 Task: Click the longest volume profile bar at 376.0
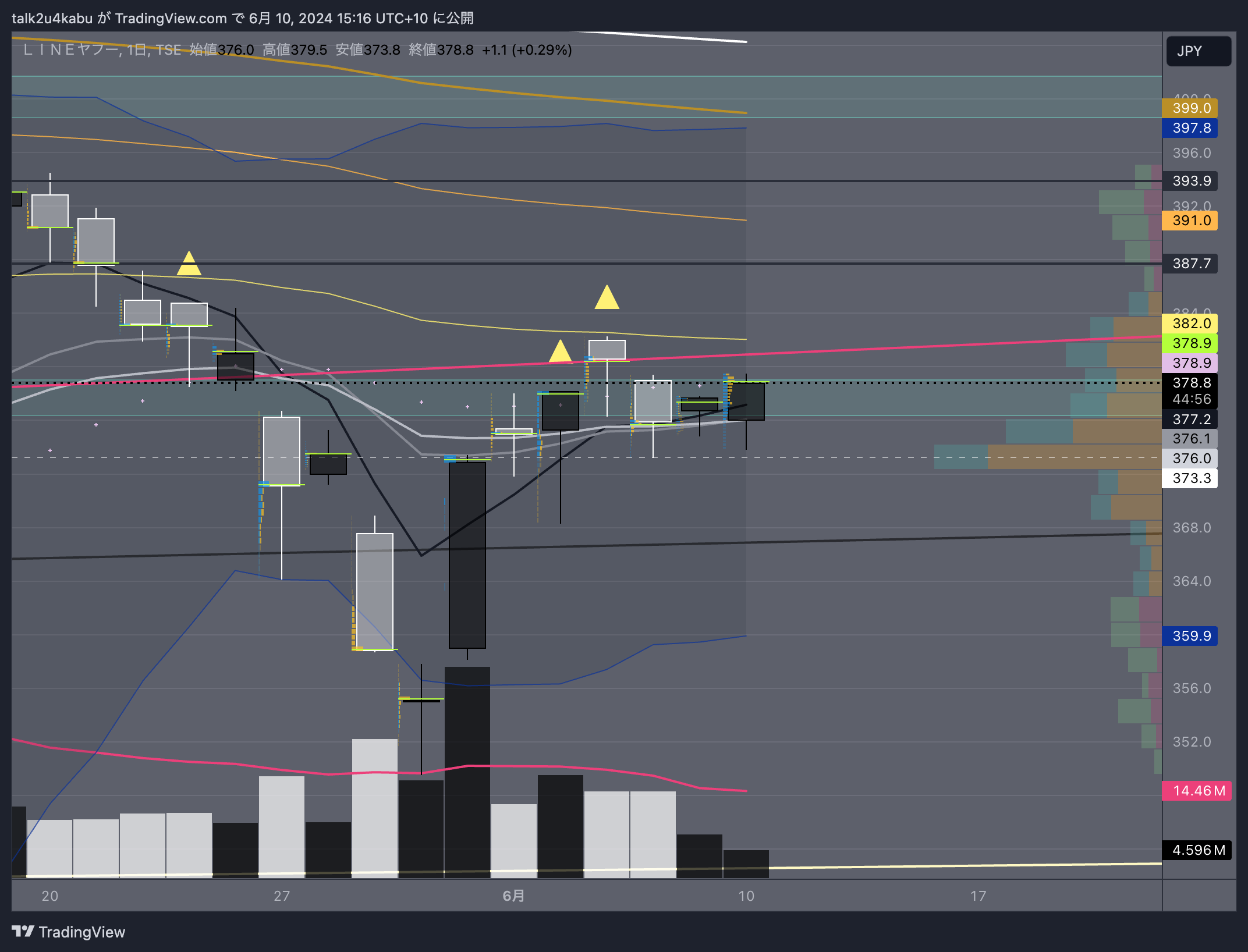point(1048,457)
